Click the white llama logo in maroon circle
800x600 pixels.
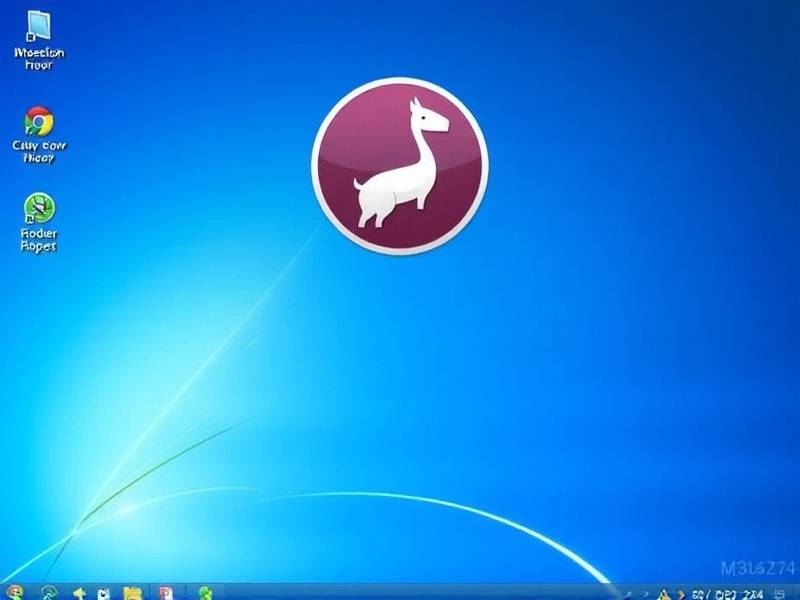pyautogui.click(x=400, y=165)
